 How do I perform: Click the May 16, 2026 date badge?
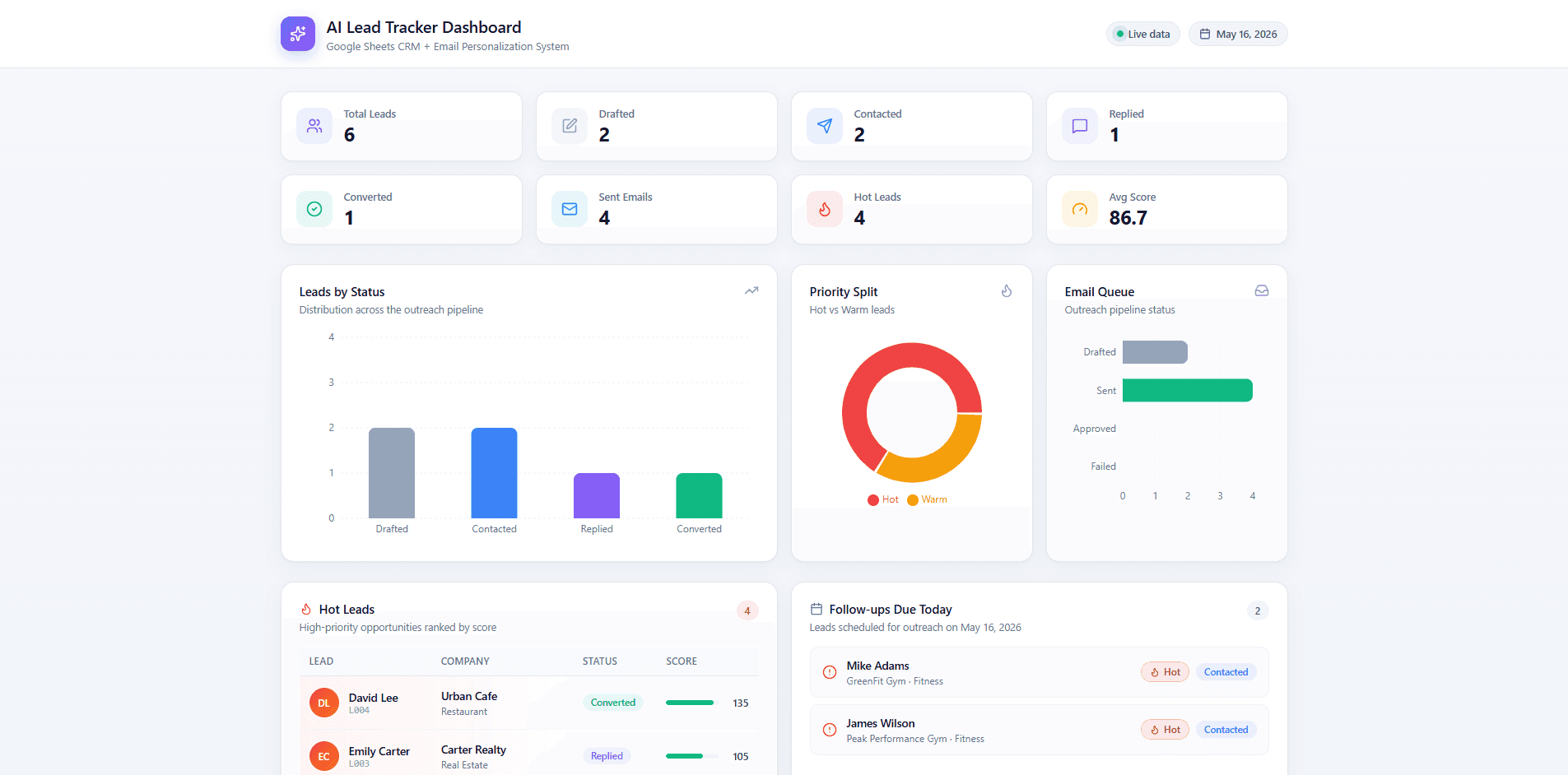(1238, 34)
